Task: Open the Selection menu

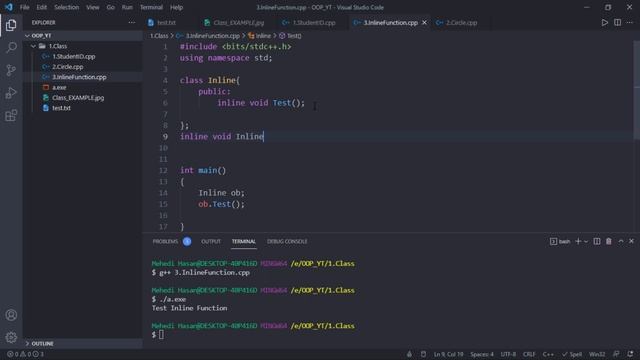Action: [67, 7]
